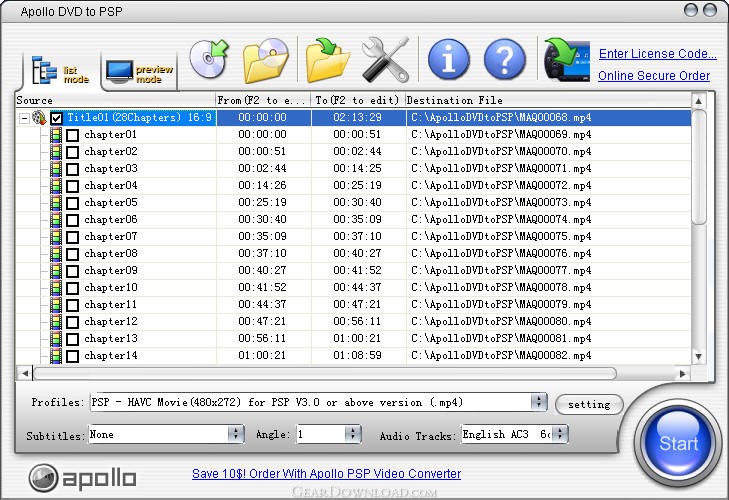
Task: Open settings wrench and screwdriver icon
Action: pos(385,60)
